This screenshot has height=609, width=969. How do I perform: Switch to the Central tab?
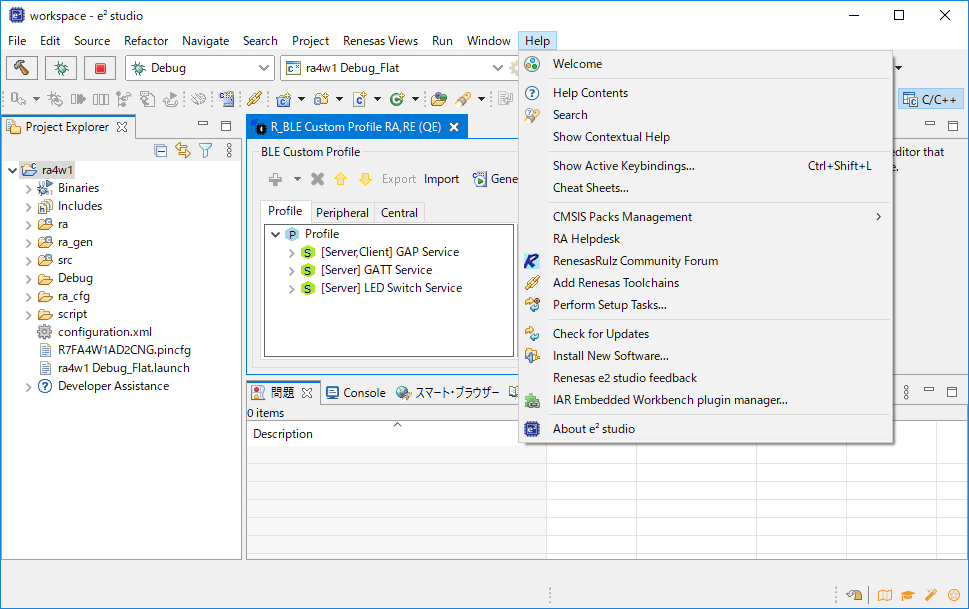399,213
